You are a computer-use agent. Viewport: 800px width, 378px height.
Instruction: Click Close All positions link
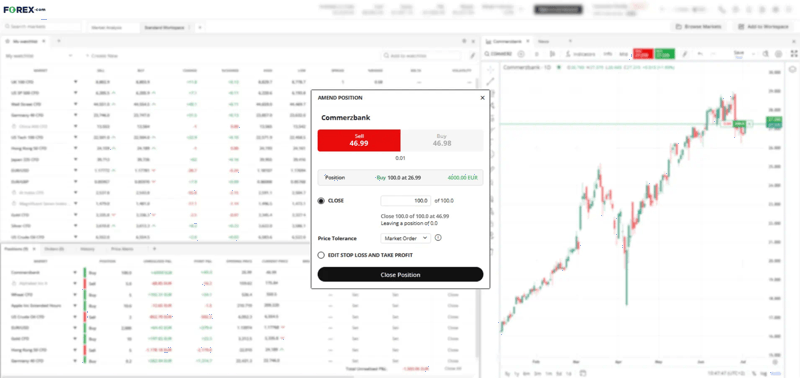pos(453,368)
